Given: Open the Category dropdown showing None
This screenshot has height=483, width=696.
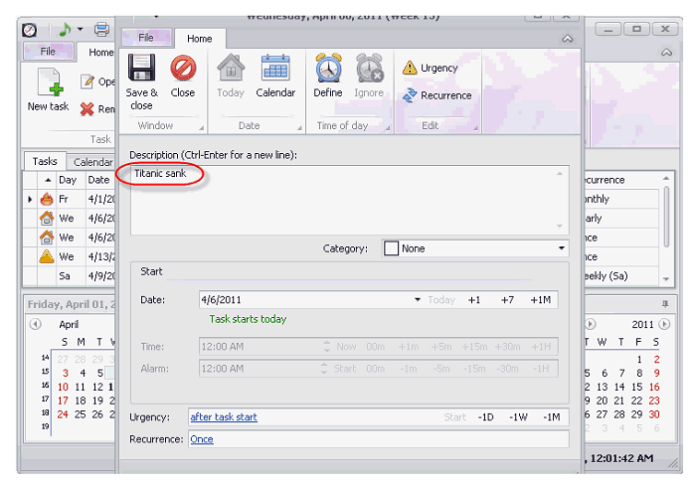Looking at the screenshot, I should click(561, 249).
